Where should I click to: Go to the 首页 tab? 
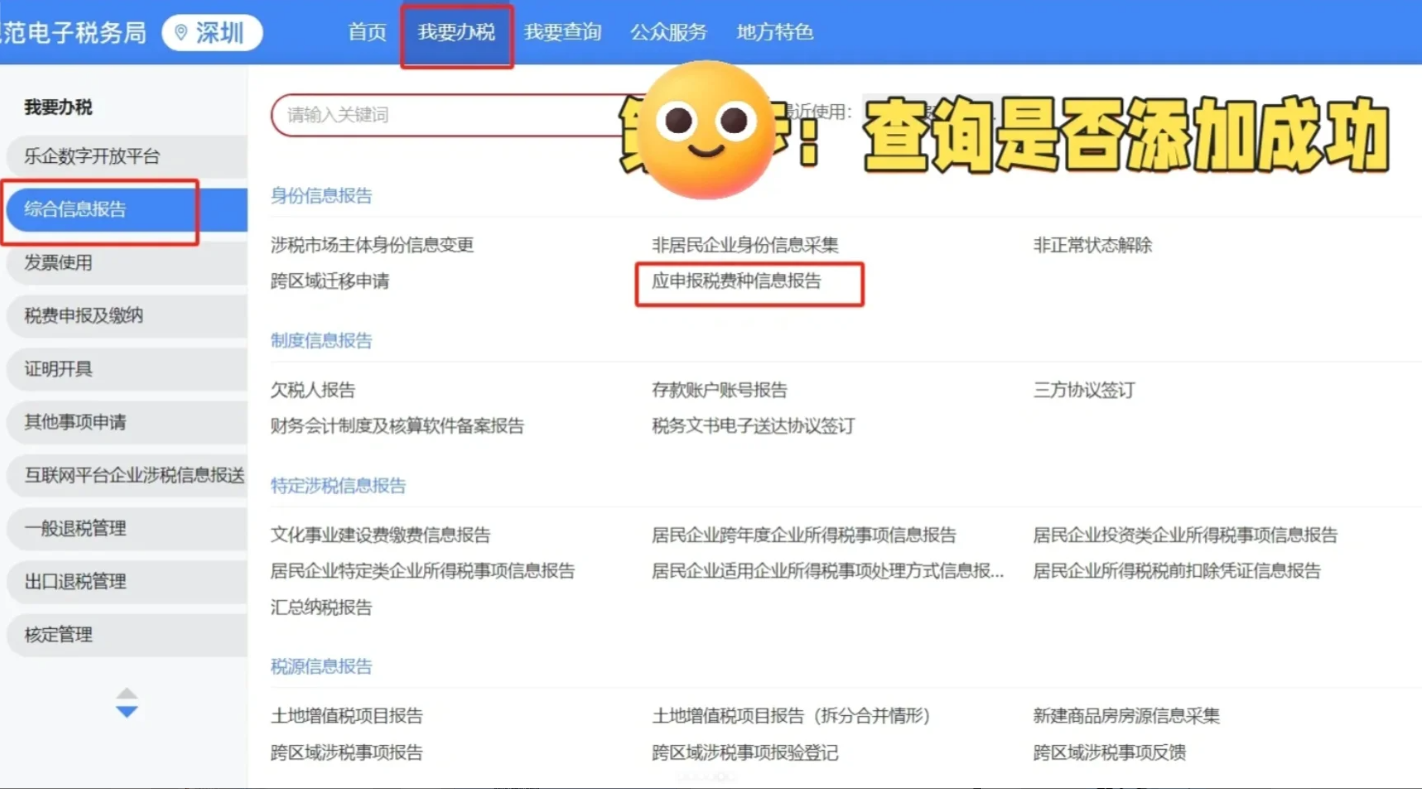coord(367,33)
